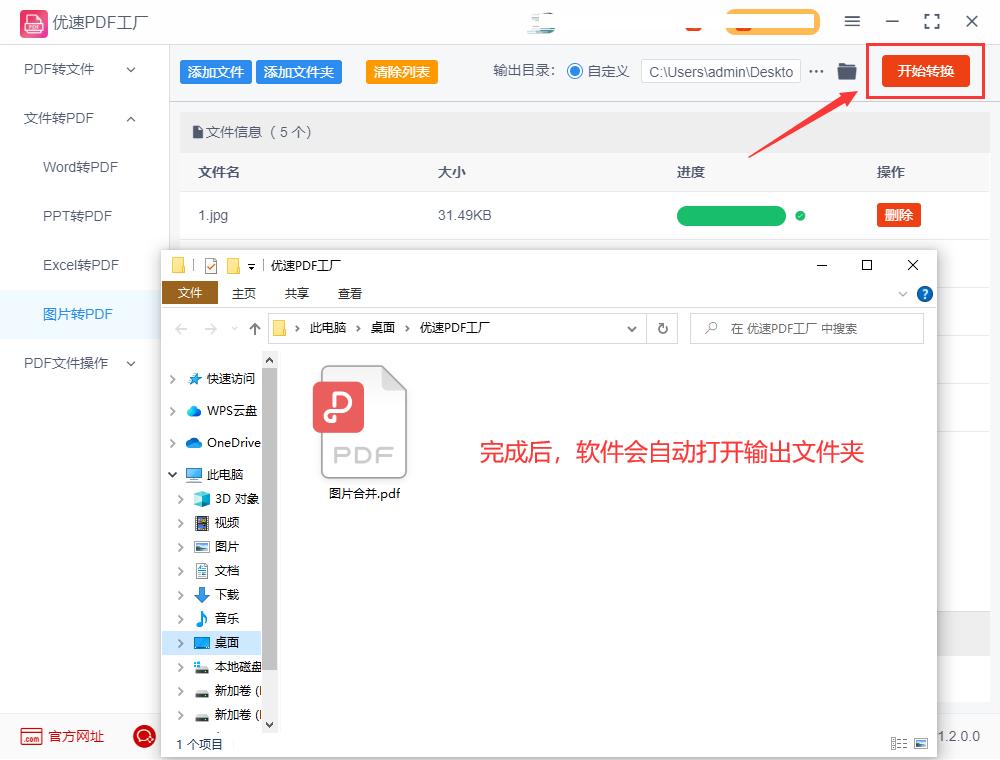Click the 1.jpg green progress bar

click(x=731, y=216)
